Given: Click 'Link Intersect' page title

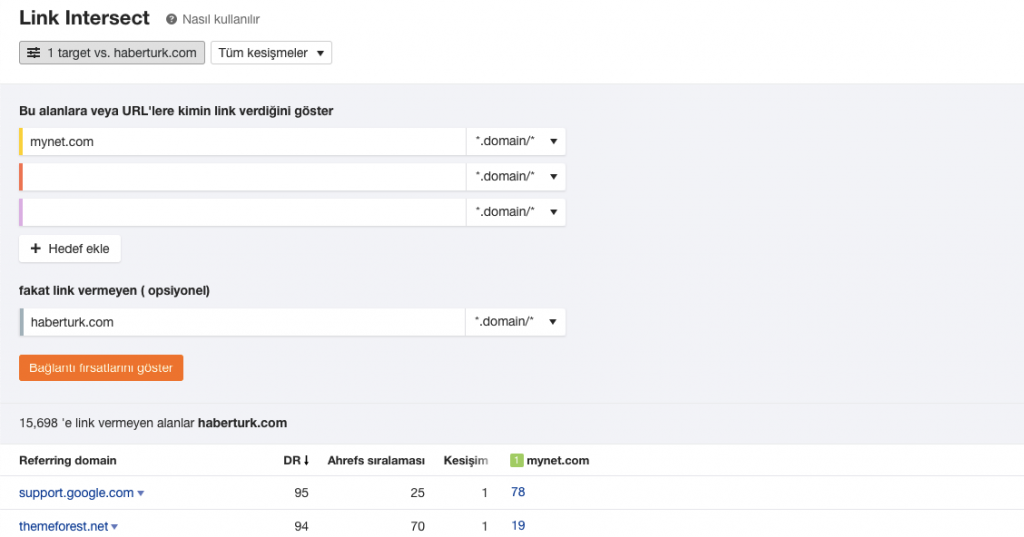Looking at the screenshot, I should 84,18.
